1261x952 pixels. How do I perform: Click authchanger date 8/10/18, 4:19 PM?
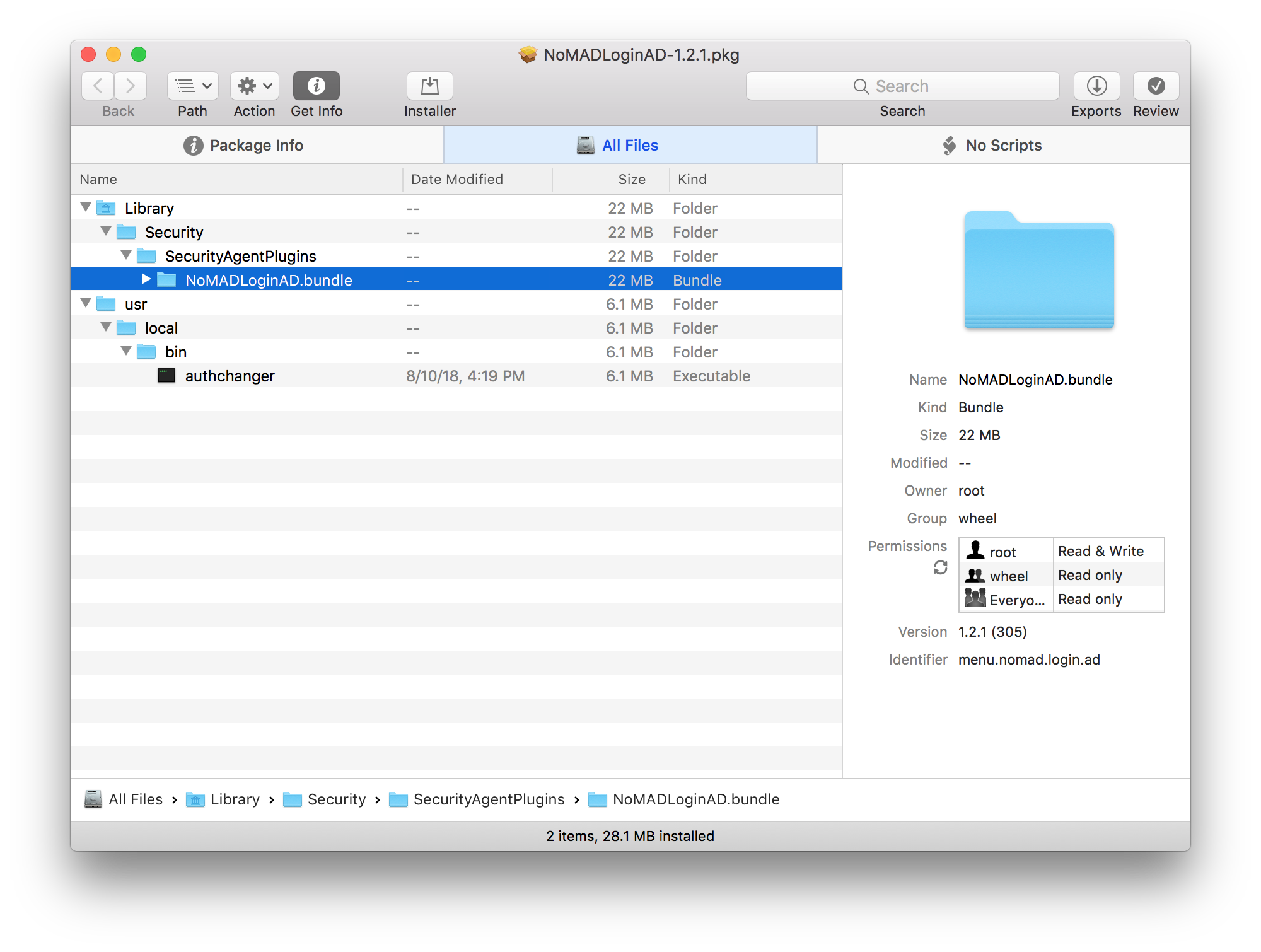[x=465, y=376]
